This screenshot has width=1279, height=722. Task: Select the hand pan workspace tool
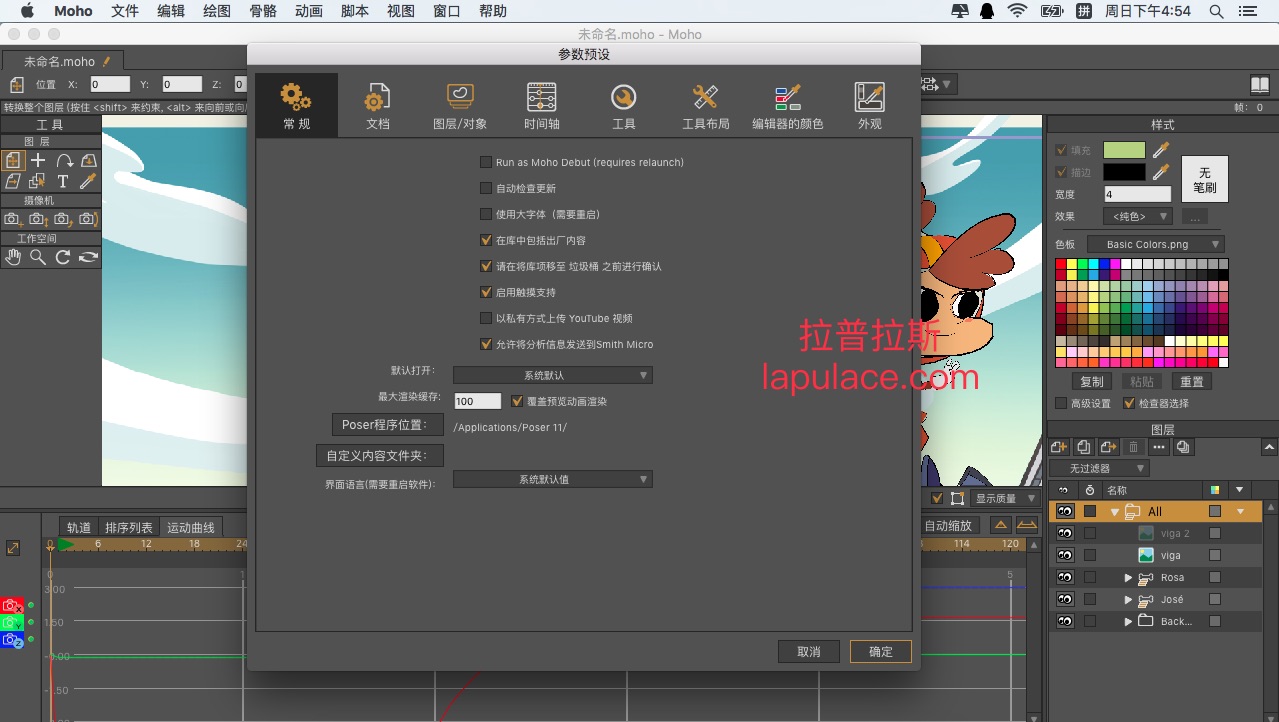tap(13, 257)
